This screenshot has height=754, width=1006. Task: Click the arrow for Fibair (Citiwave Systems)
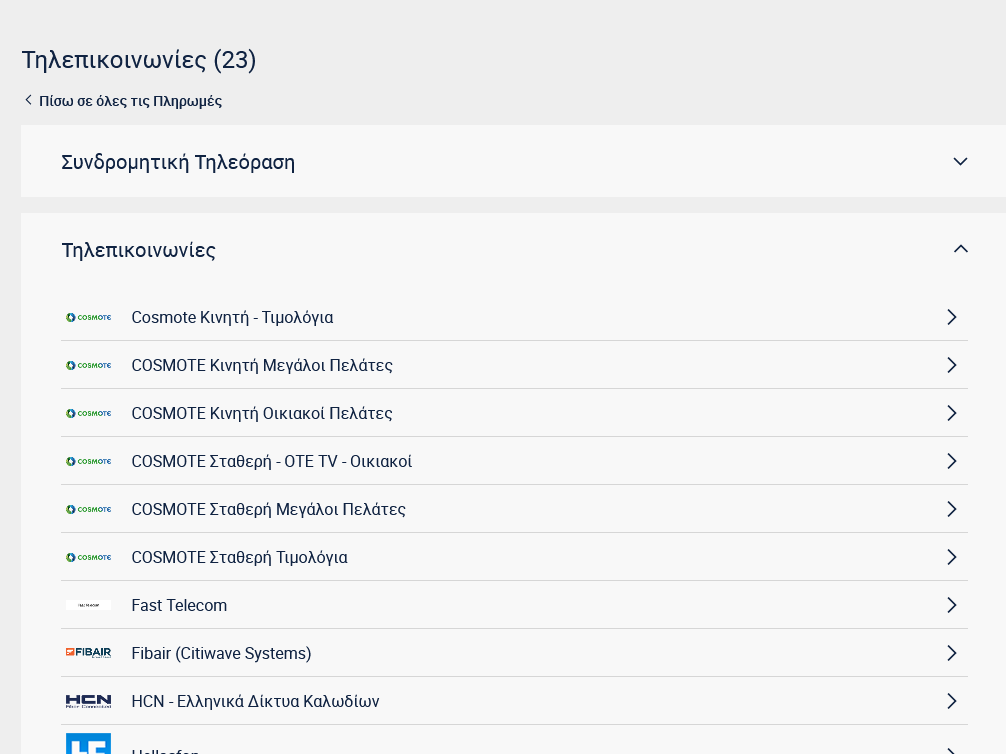point(952,653)
